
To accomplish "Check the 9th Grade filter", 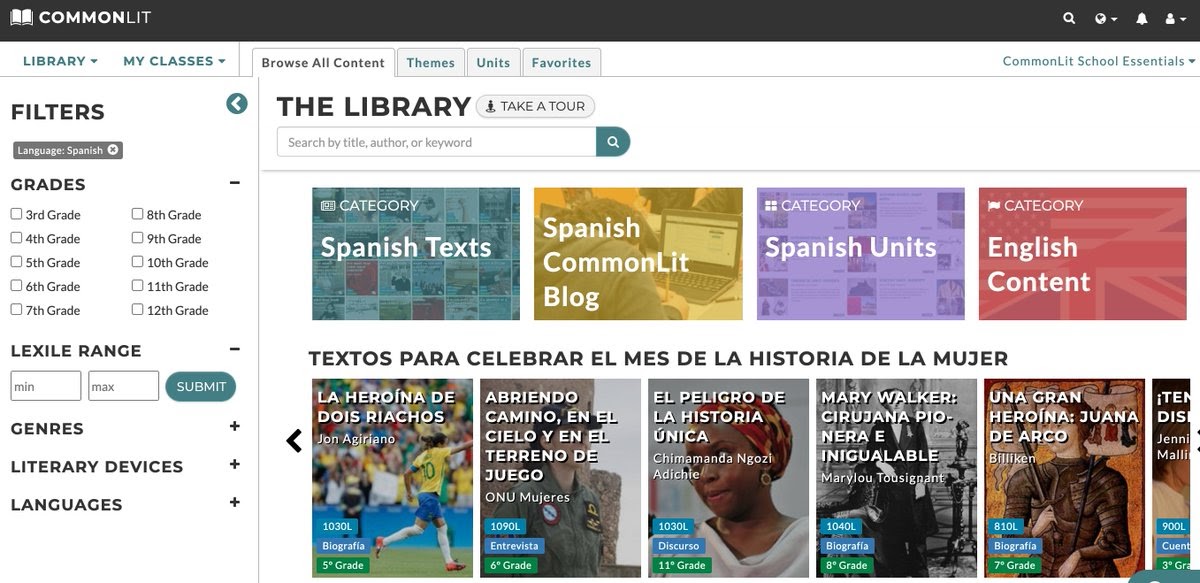I will [x=137, y=238].
